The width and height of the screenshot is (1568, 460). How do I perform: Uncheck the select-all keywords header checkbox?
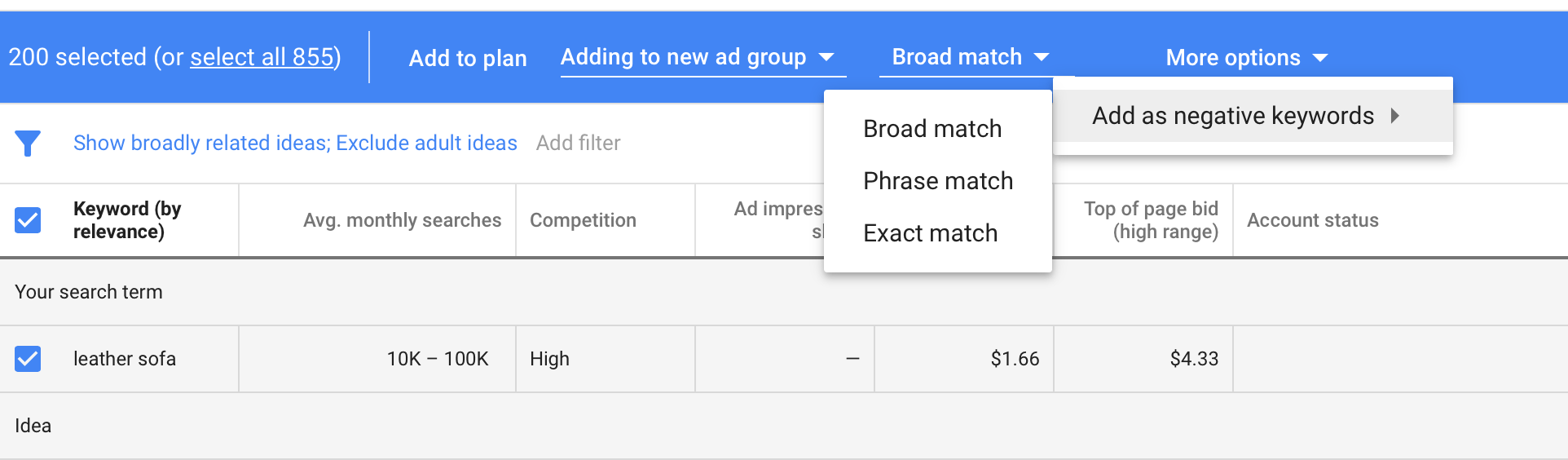28,219
